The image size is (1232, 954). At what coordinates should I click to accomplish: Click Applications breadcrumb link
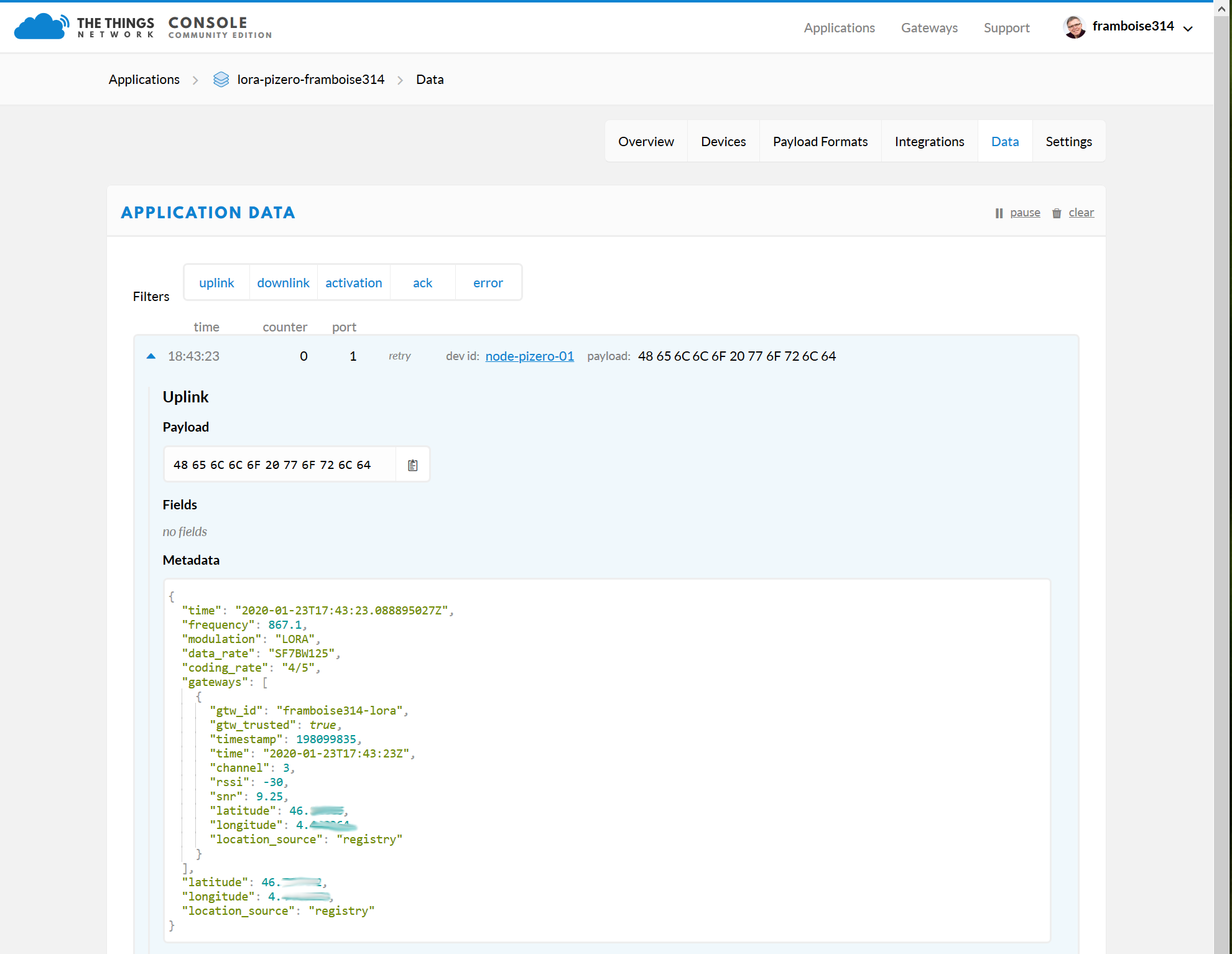144,80
